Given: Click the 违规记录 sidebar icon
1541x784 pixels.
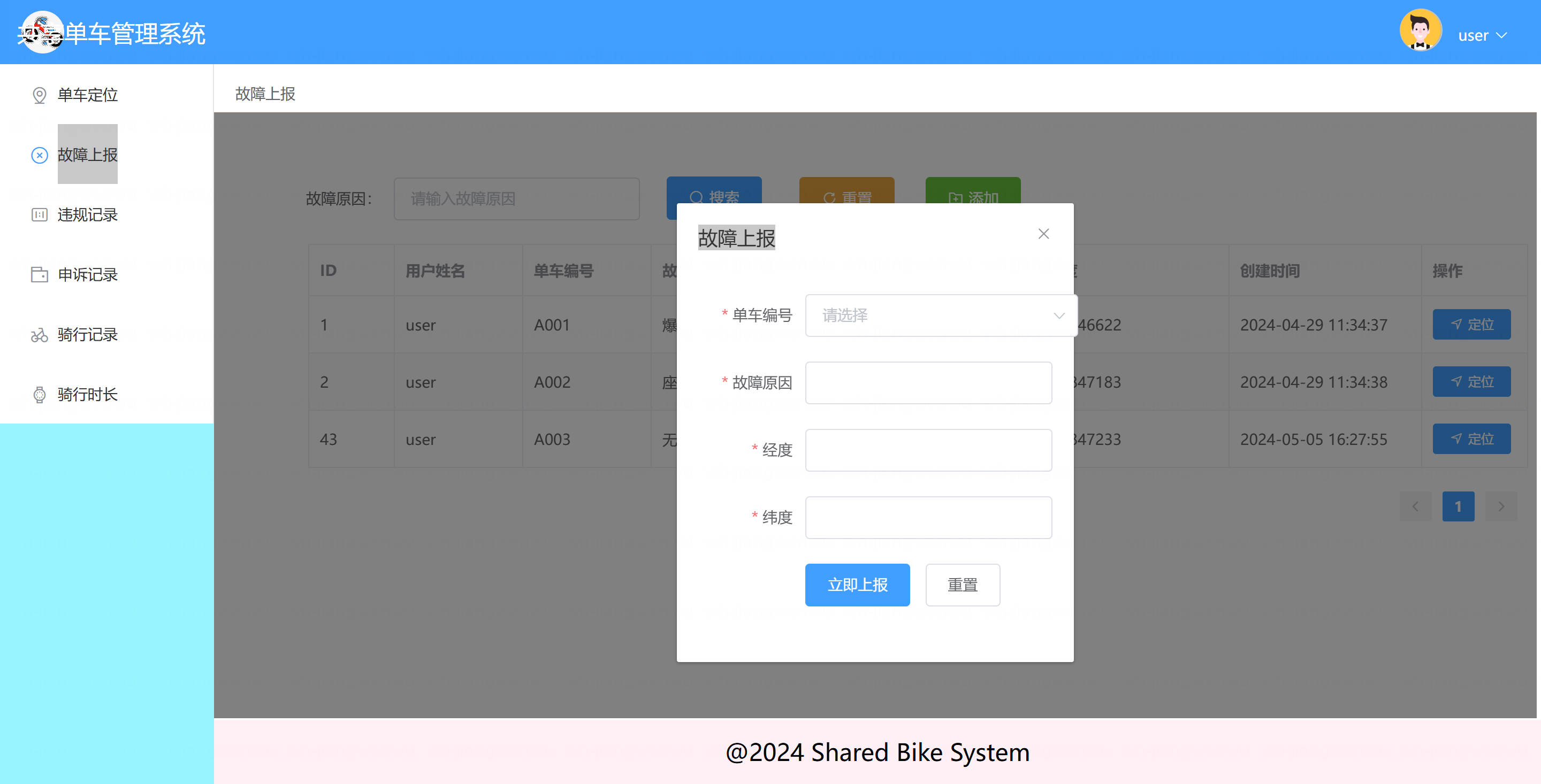Looking at the screenshot, I should pyautogui.click(x=40, y=214).
